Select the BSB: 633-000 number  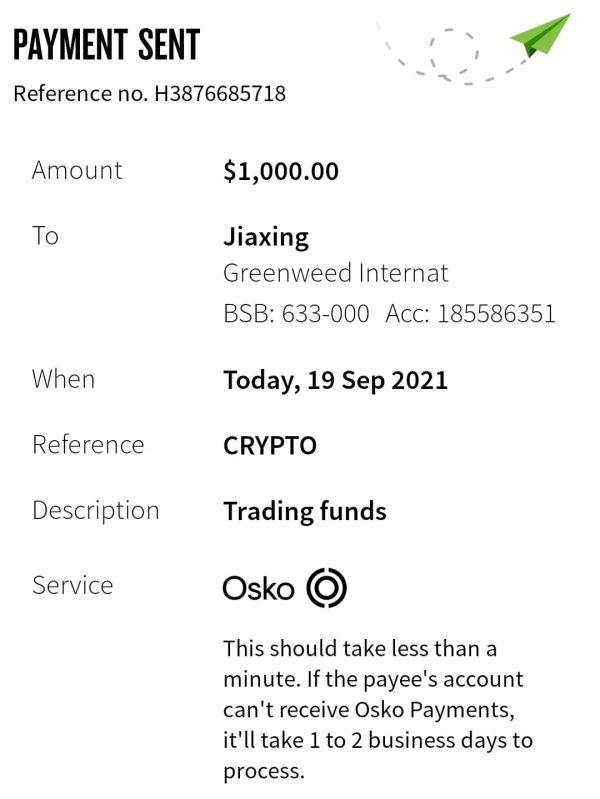pyautogui.click(x=296, y=313)
